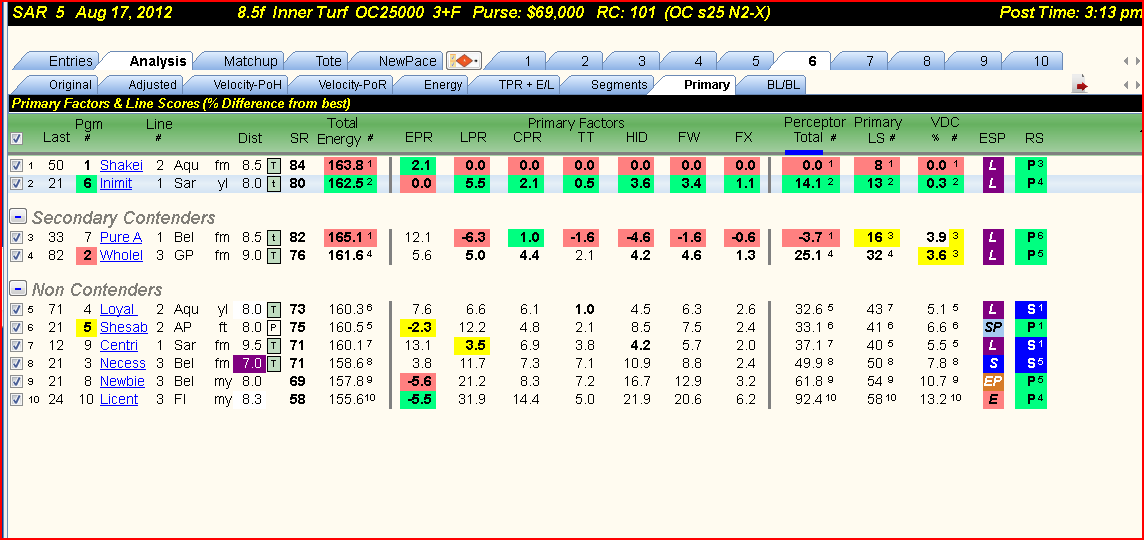Screen dimensions: 1144x540
Task: Uncheck row 10 Licent checkbox
Action: pos(16,399)
